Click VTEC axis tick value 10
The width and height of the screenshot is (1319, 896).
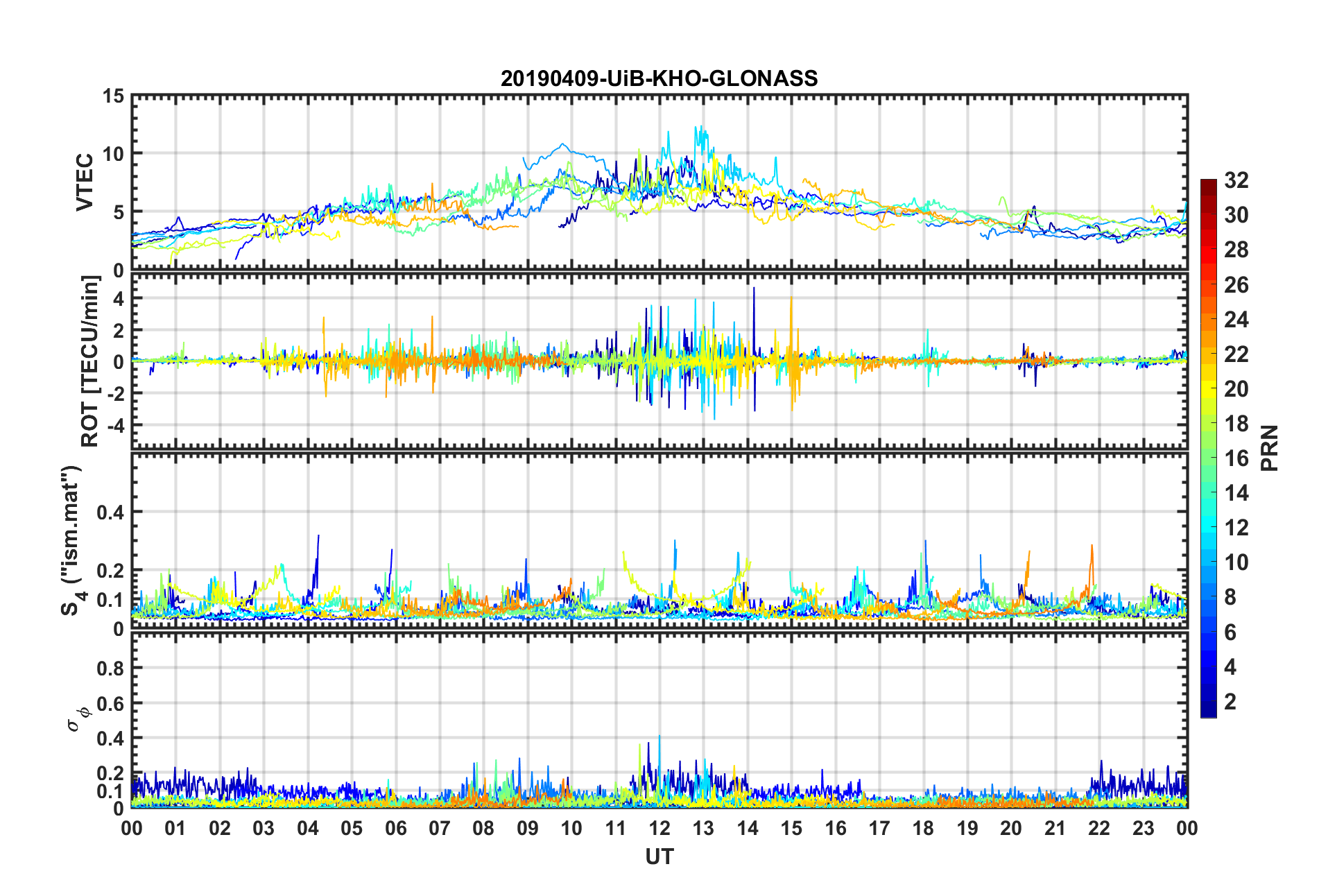point(114,154)
